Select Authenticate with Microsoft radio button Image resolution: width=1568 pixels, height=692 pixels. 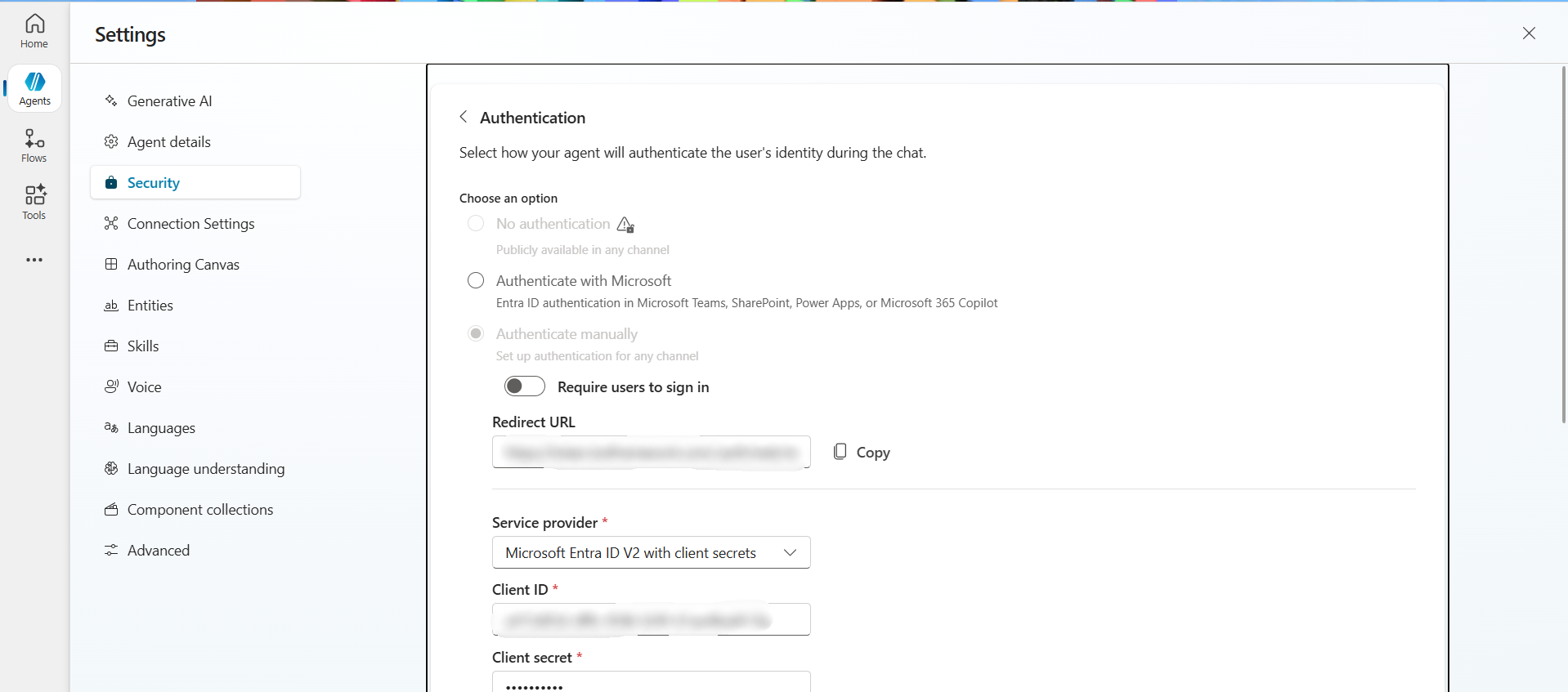(476, 280)
